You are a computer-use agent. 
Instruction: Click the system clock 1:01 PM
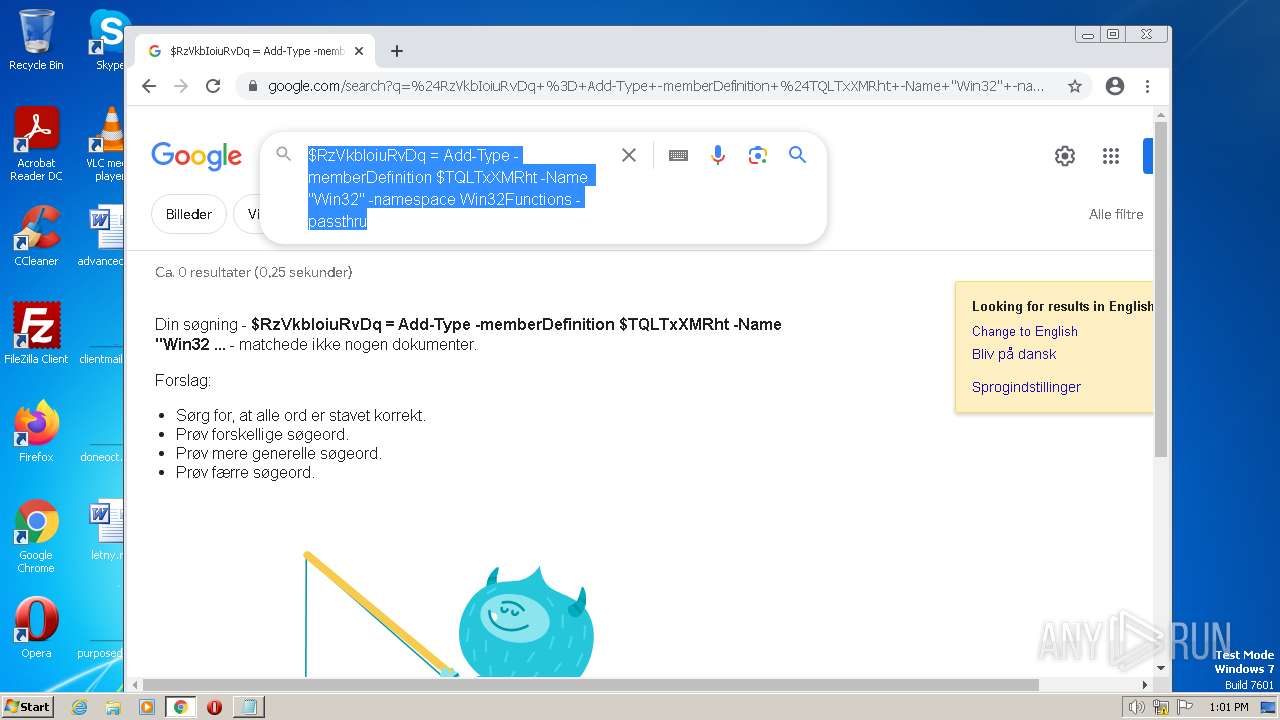click(x=1229, y=707)
